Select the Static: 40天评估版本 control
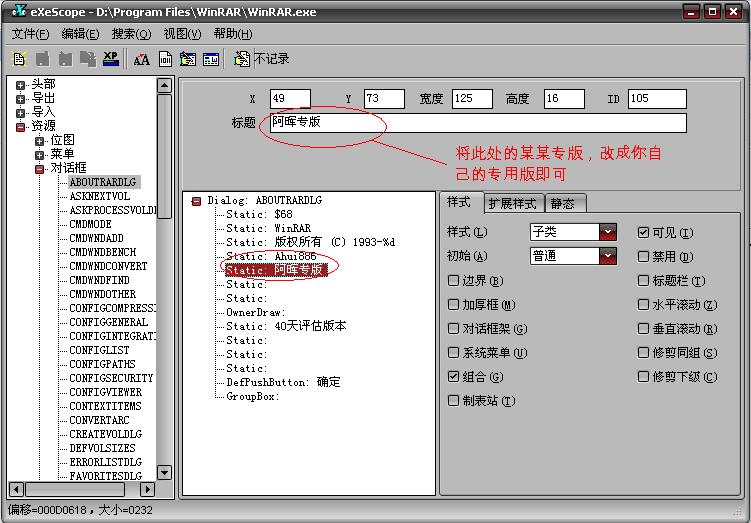The width and height of the screenshot is (751, 523). (286, 326)
